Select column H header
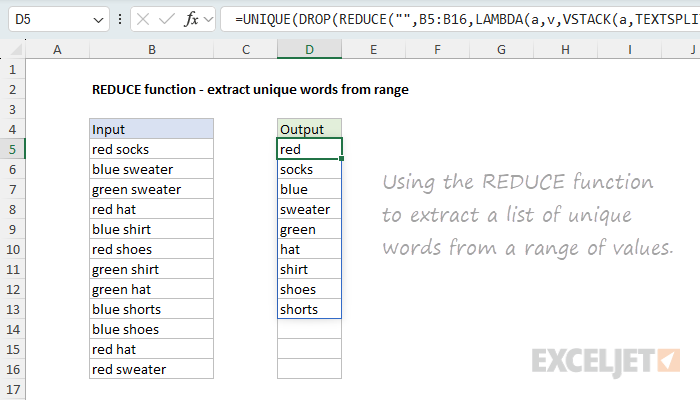700x400 pixels. (565, 49)
